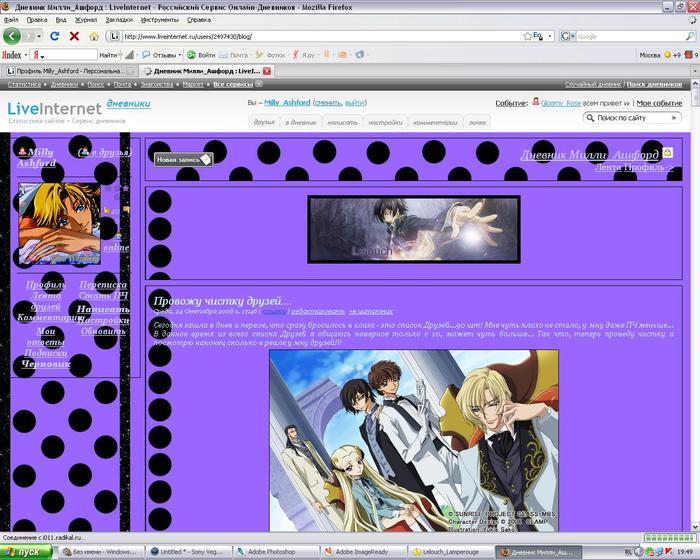Open the post title Провожу чистку друзей
This screenshot has width=700, height=560.
222,301
